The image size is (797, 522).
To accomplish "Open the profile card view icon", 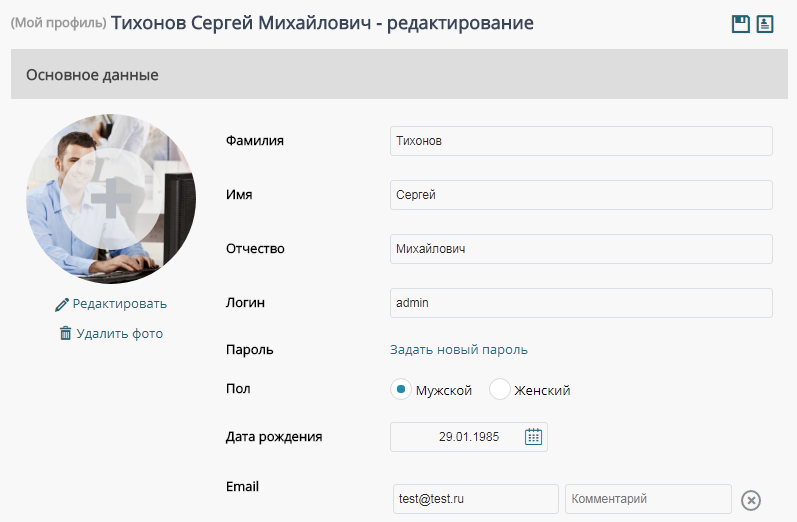I will pyautogui.click(x=765, y=24).
